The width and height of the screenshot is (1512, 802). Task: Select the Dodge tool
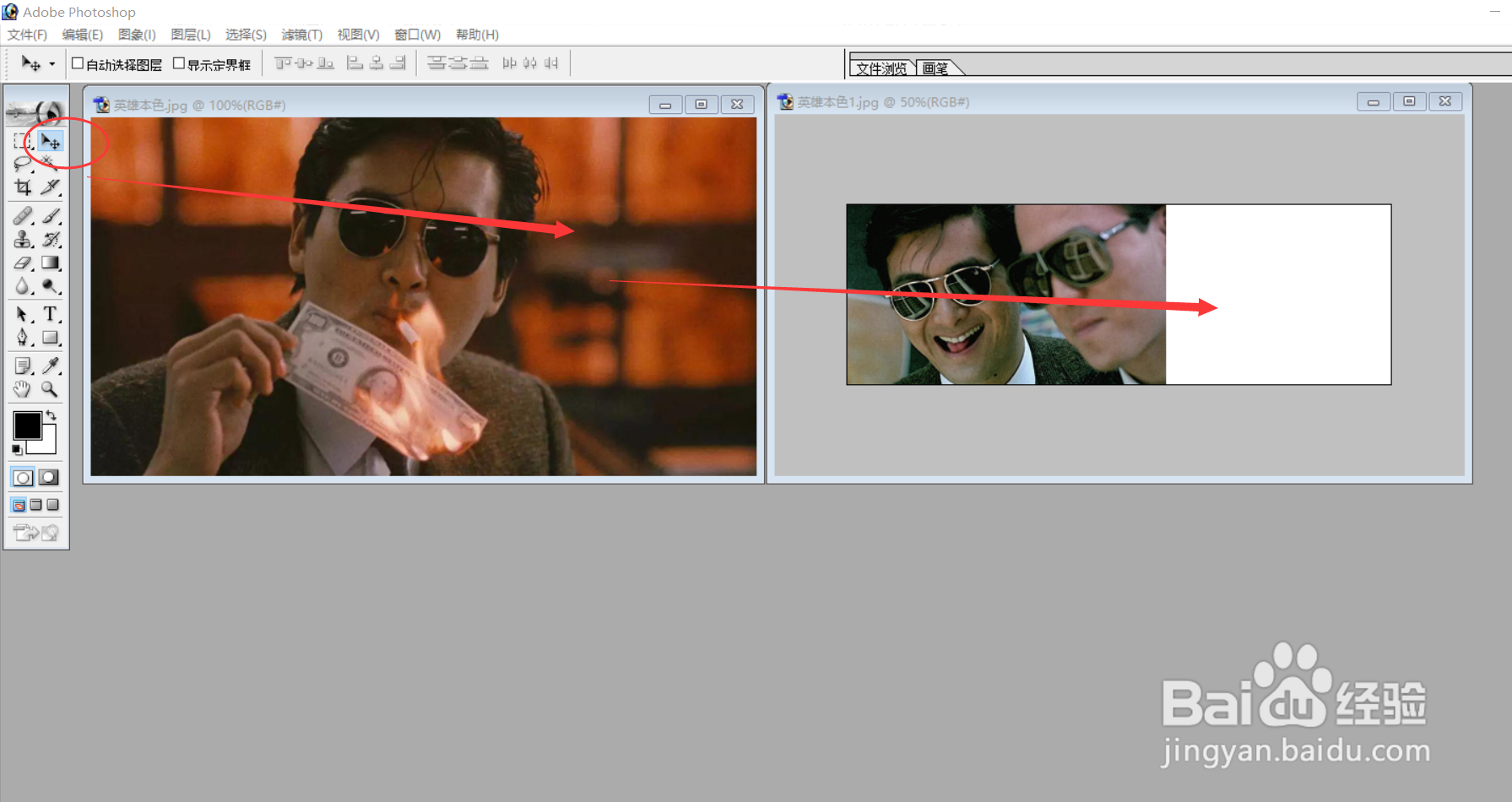click(x=50, y=286)
